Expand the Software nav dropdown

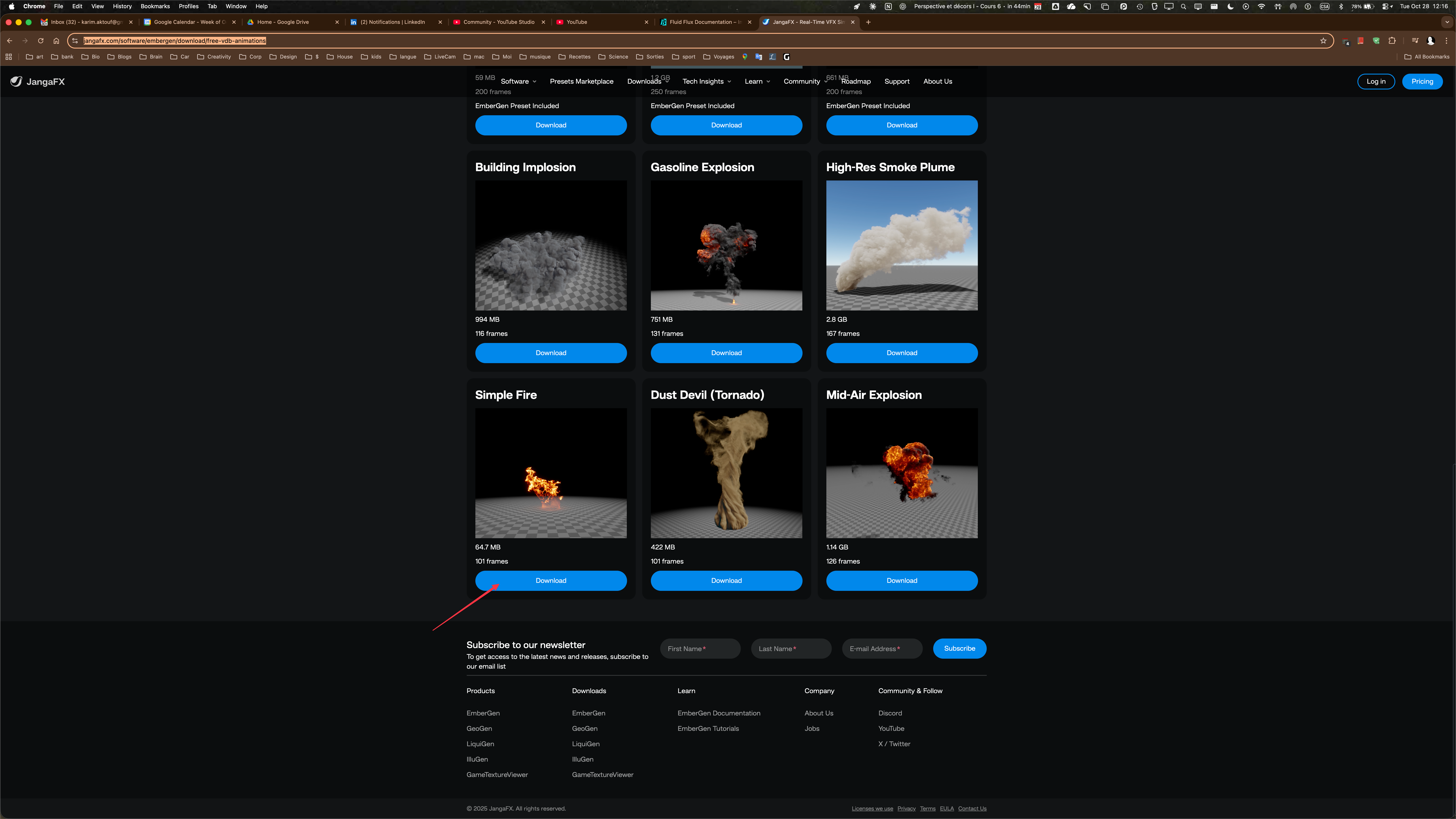click(x=518, y=81)
